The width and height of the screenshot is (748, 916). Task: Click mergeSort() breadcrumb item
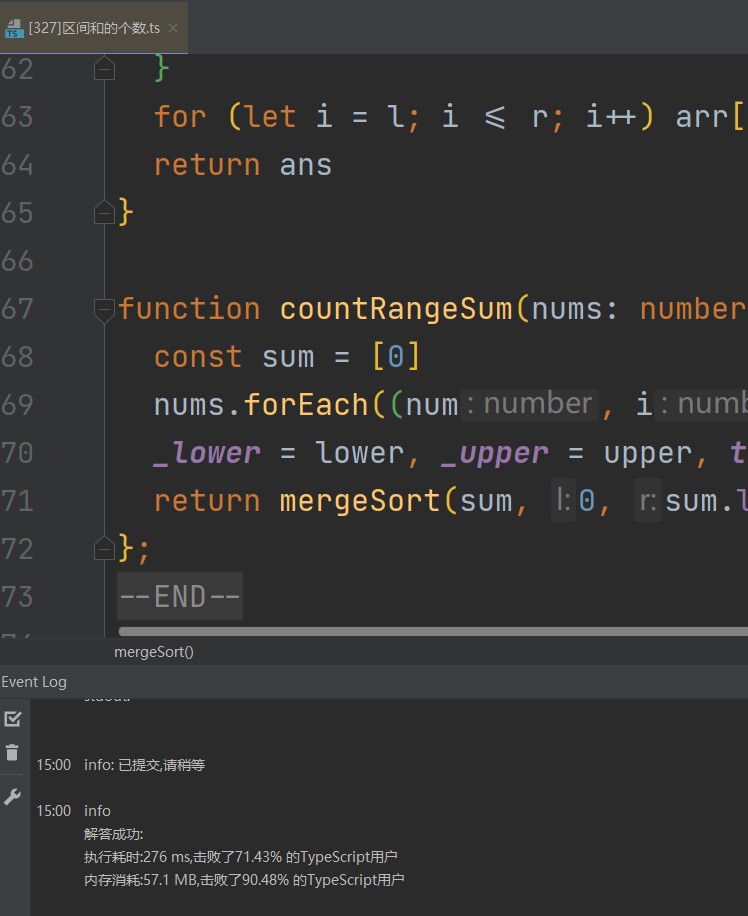point(154,652)
